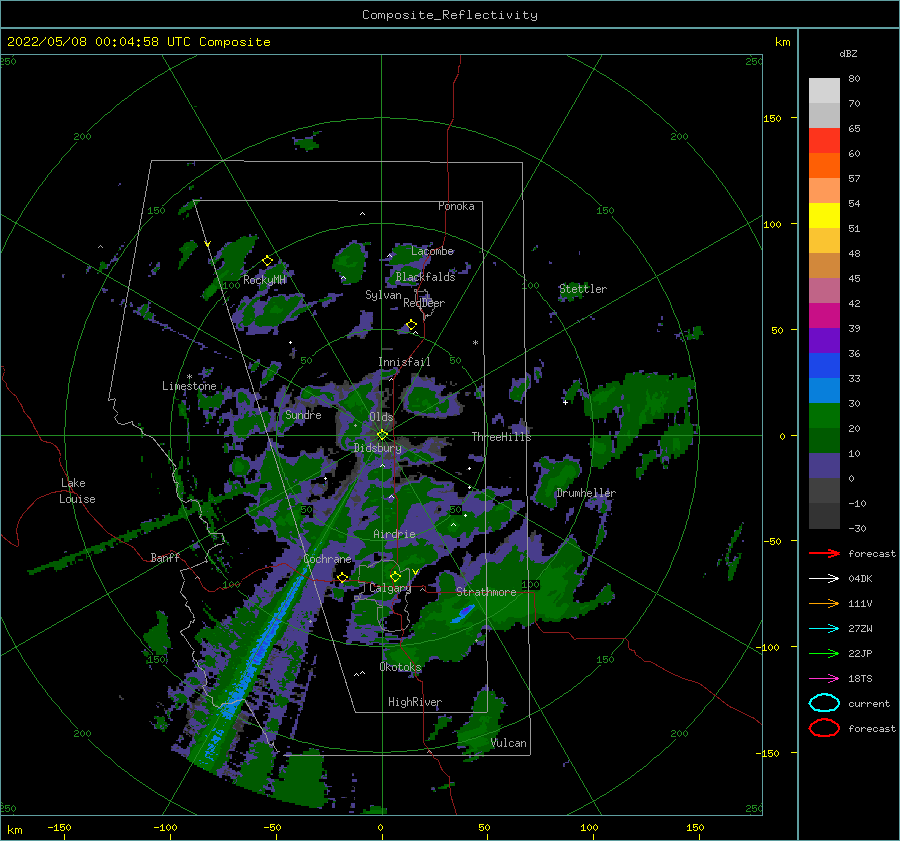Screen dimensions: 900x841
Task: Select the light gray swatch between 80 and 70 dBZ
Action: click(x=824, y=91)
